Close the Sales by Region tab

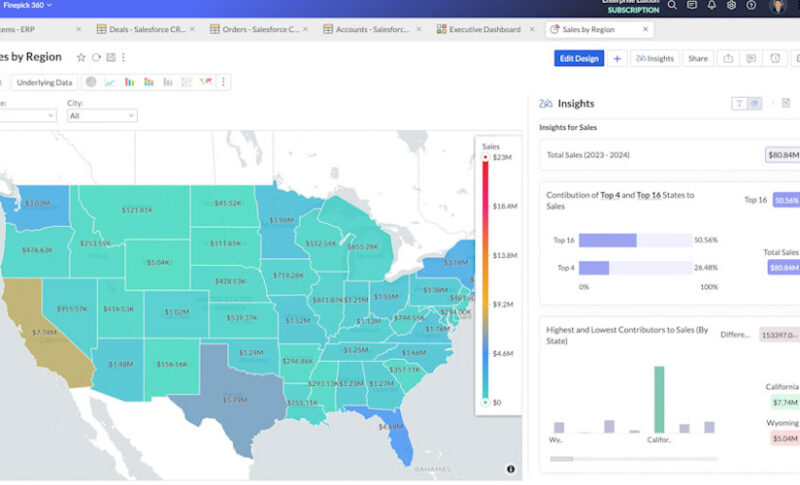645,30
